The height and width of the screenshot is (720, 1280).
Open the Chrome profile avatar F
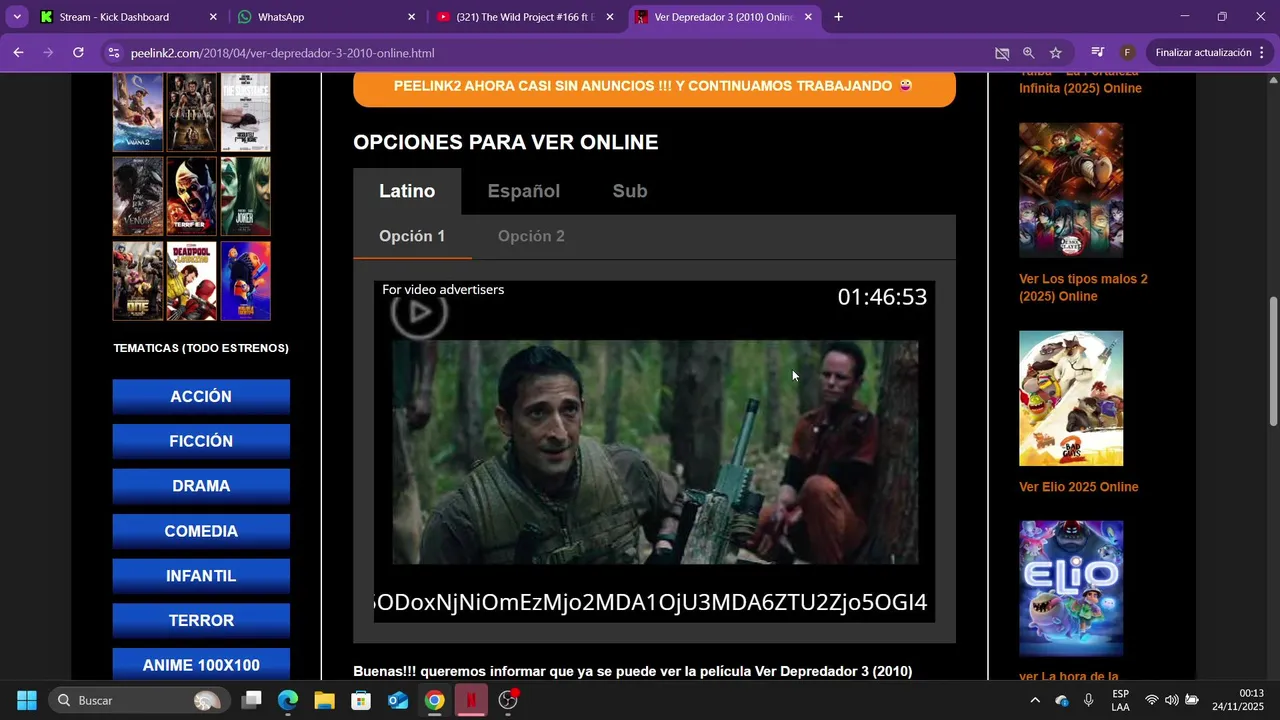pos(1127,53)
